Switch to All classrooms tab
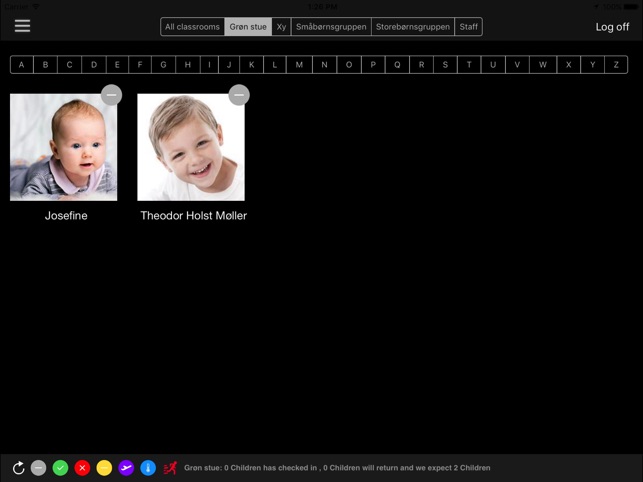The image size is (643, 482). pyautogui.click(x=192, y=27)
